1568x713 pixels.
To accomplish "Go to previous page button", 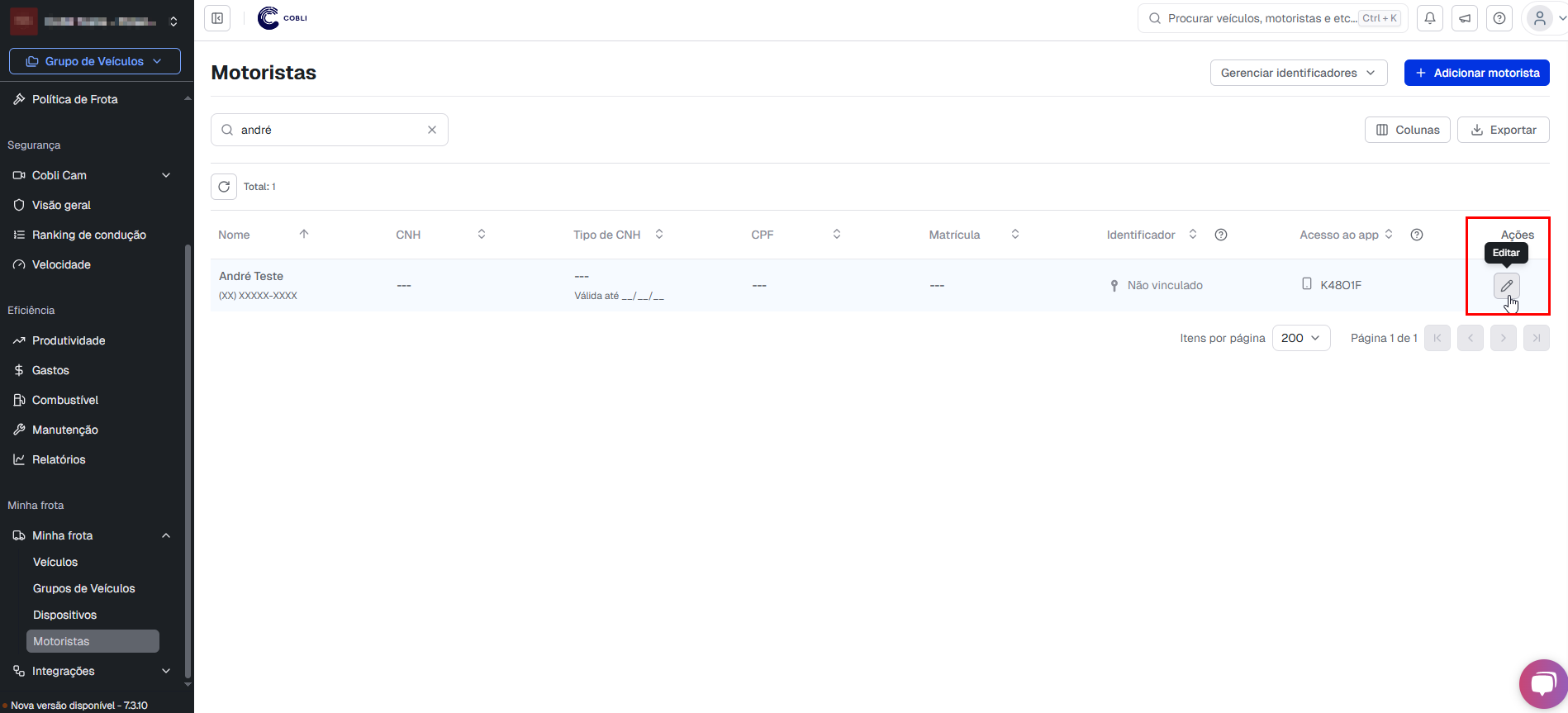I will point(1471,338).
